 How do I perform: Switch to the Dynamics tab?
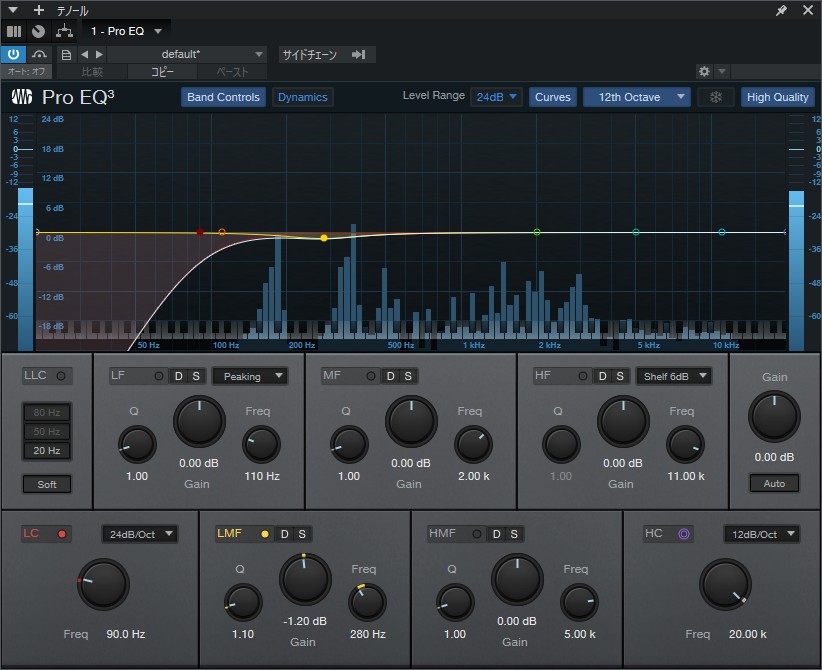pyautogui.click(x=302, y=97)
